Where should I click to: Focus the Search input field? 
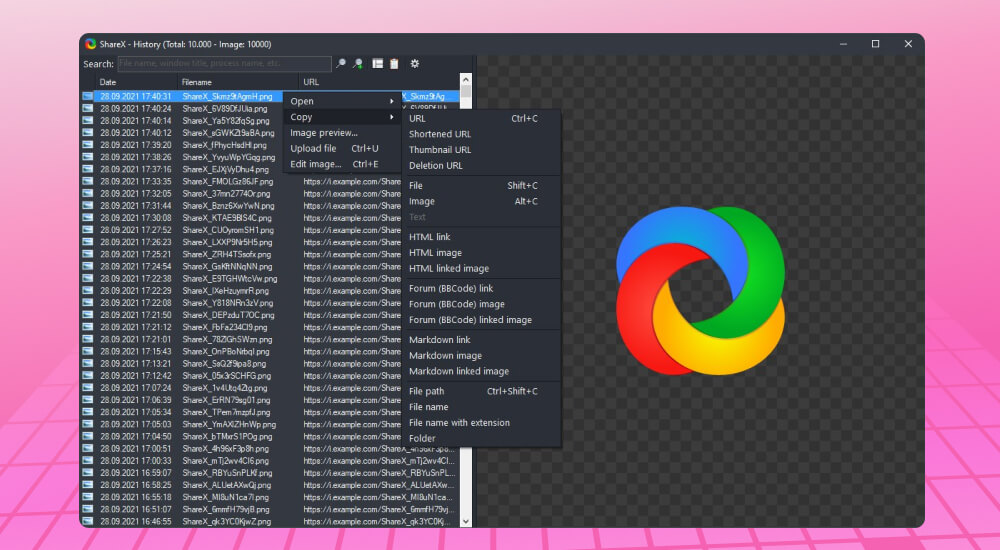[224, 64]
